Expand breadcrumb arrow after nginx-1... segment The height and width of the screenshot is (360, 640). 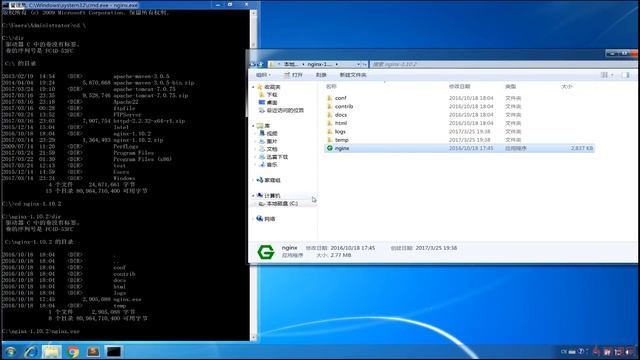click(x=337, y=64)
